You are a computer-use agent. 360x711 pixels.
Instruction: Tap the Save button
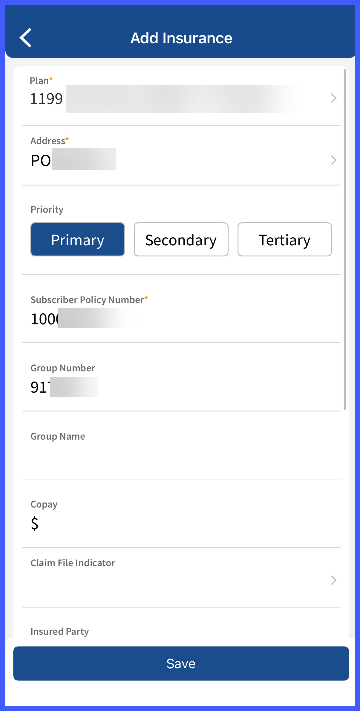[x=181, y=663]
